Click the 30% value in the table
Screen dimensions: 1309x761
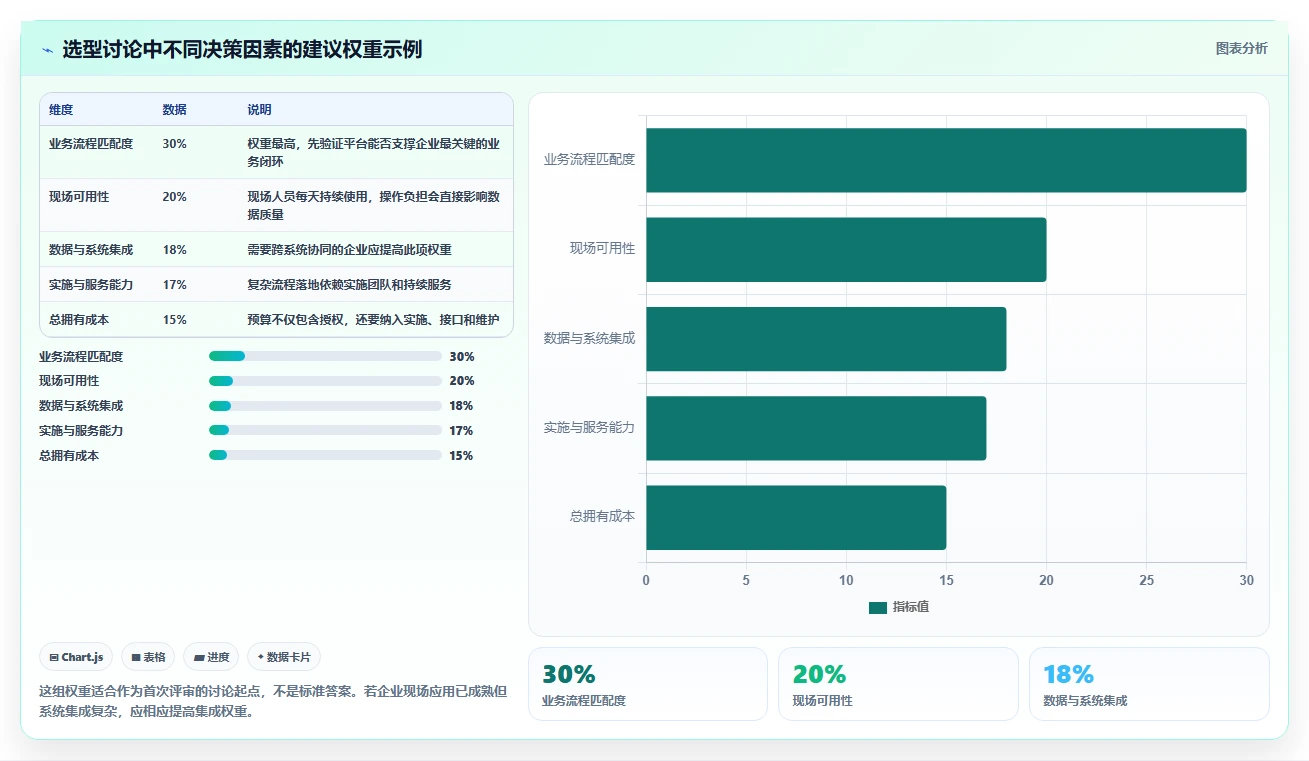coord(174,144)
